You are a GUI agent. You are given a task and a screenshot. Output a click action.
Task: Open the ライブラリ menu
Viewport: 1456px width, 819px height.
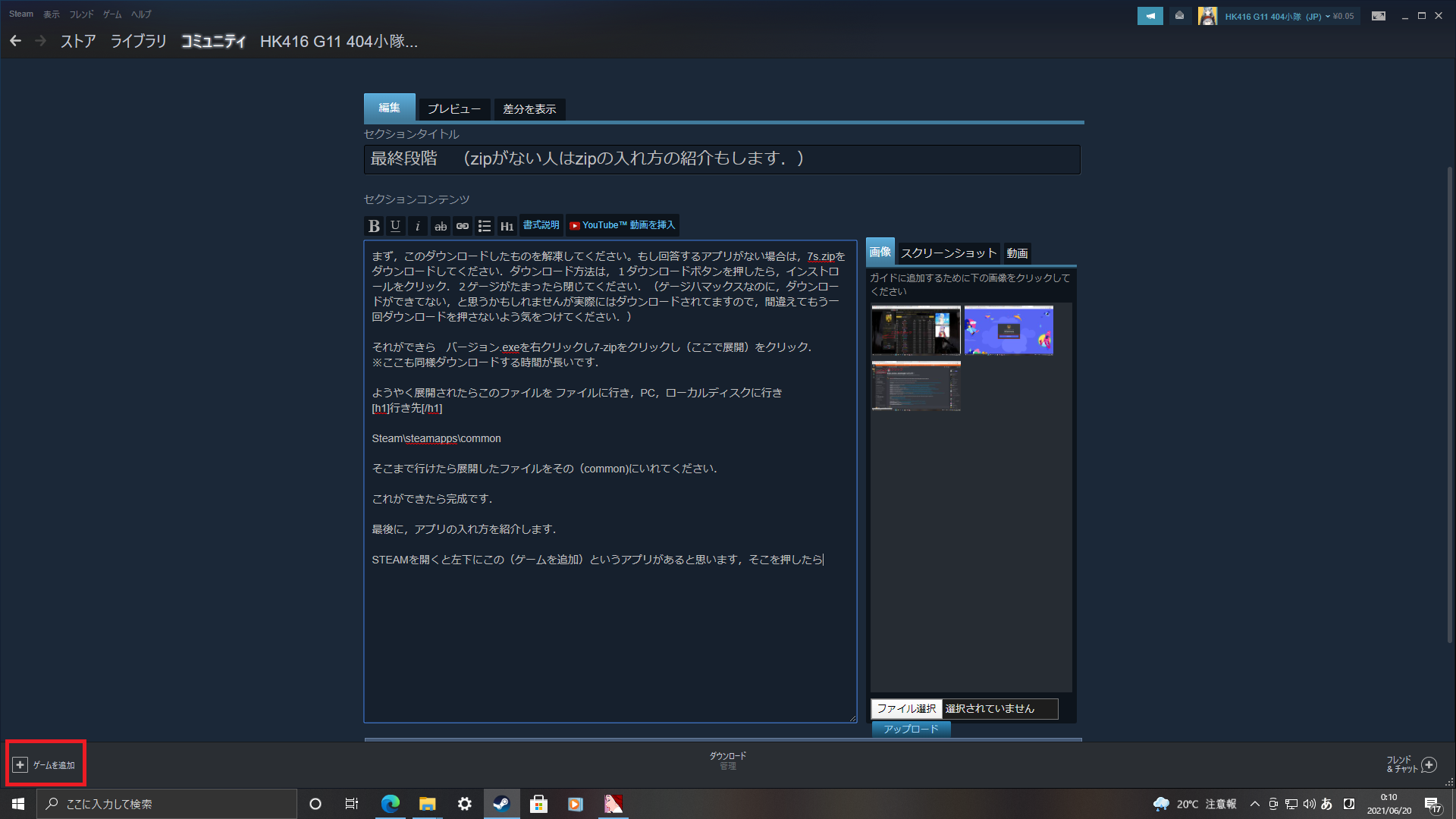[138, 42]
